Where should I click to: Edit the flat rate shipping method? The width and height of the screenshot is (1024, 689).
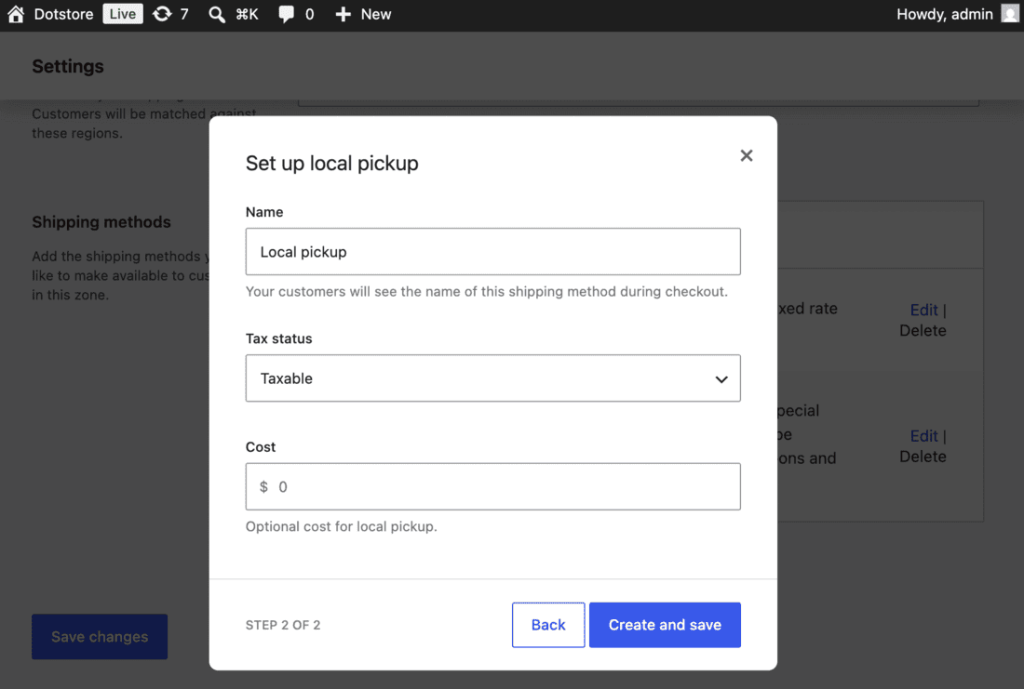923,310
